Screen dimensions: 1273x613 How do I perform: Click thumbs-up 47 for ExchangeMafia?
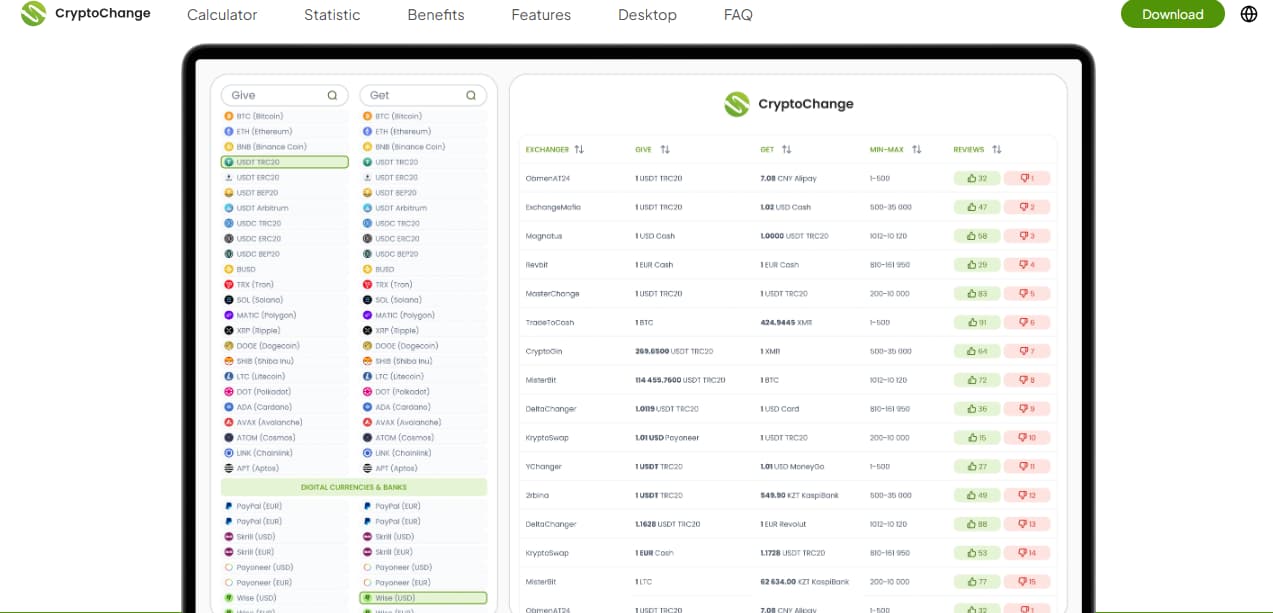point(977,207)
